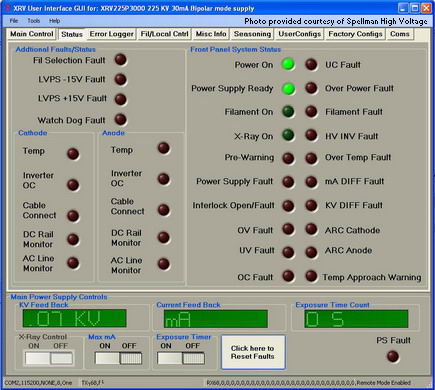435x390 pixels.
Task: Switch Exposure Timer to ON
Action: (169, 358)
